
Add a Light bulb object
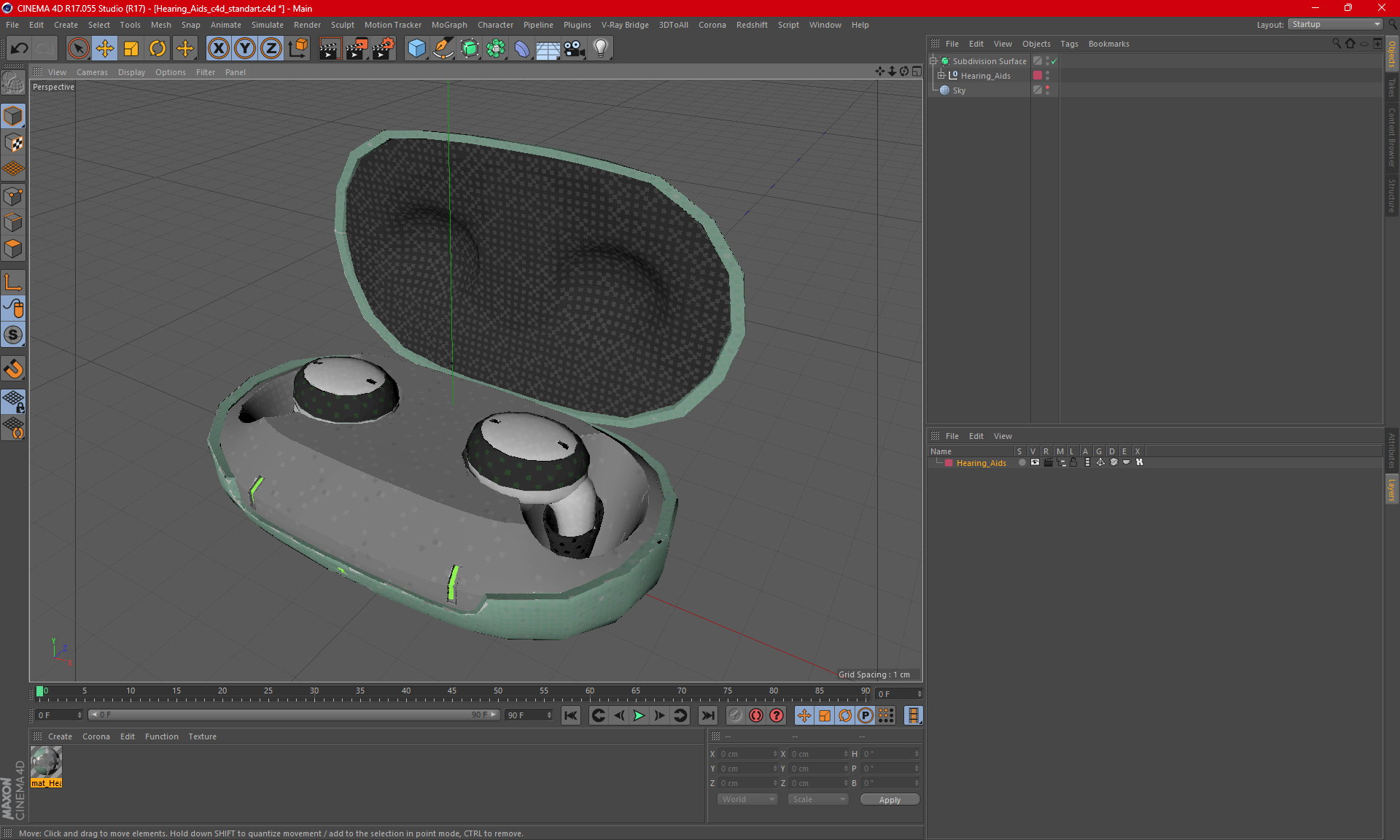click(x=601, y=49)
